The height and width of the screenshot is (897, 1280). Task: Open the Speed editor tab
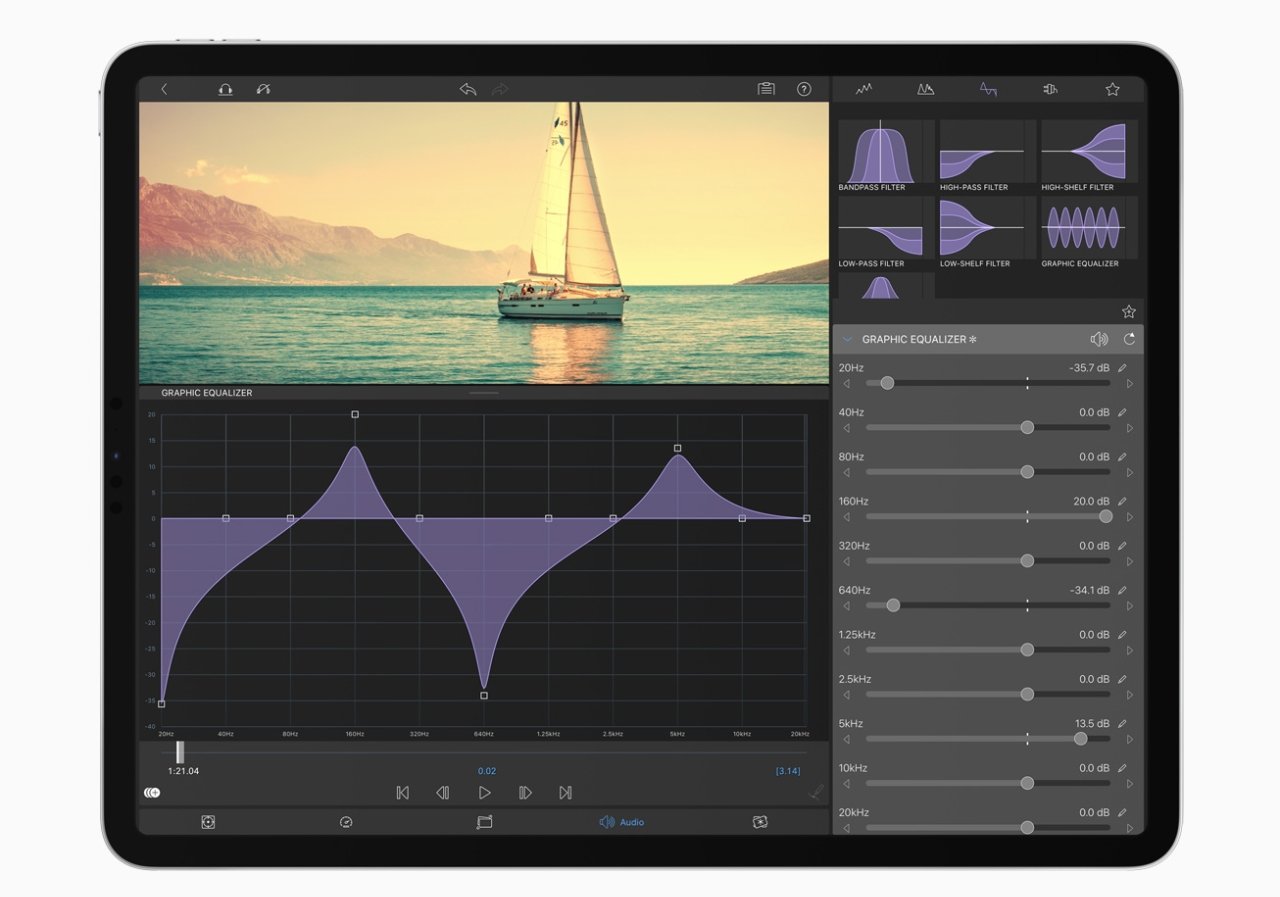point(346,822)
